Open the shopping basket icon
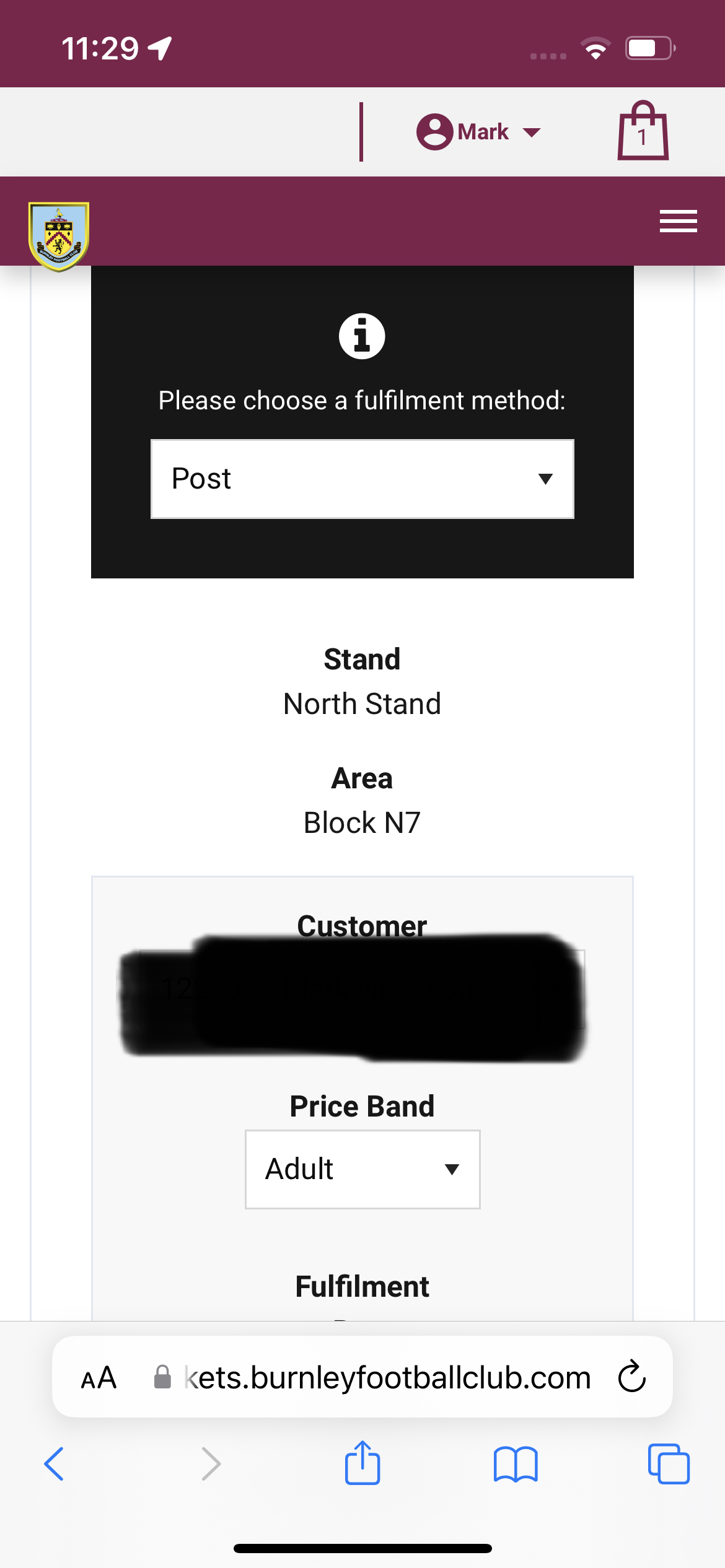725x1568 pixels. point(643,131)
